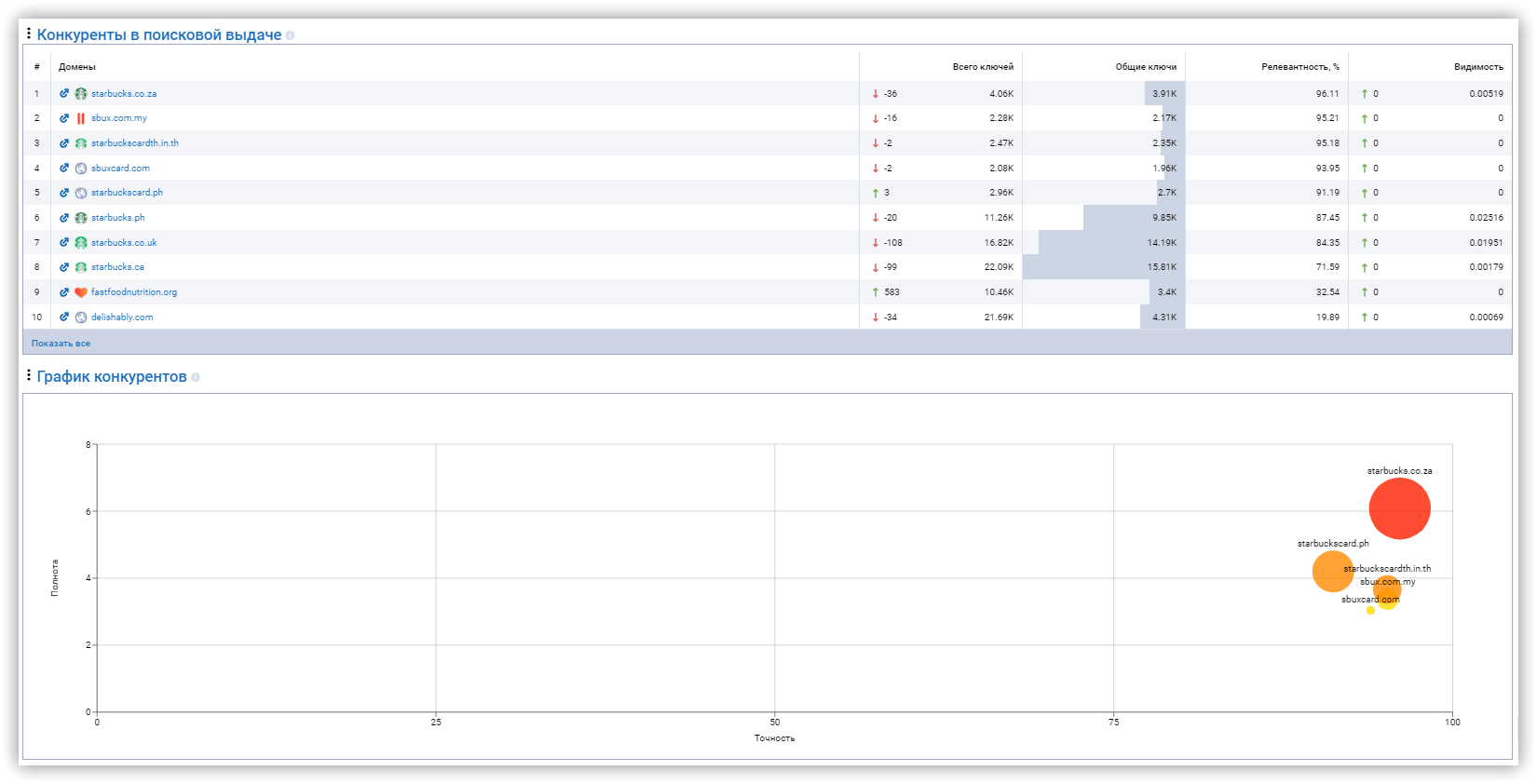The image size is (1537, 784).
Task: Open the sbuxcard.com domain link
Action: click(120, 169)
